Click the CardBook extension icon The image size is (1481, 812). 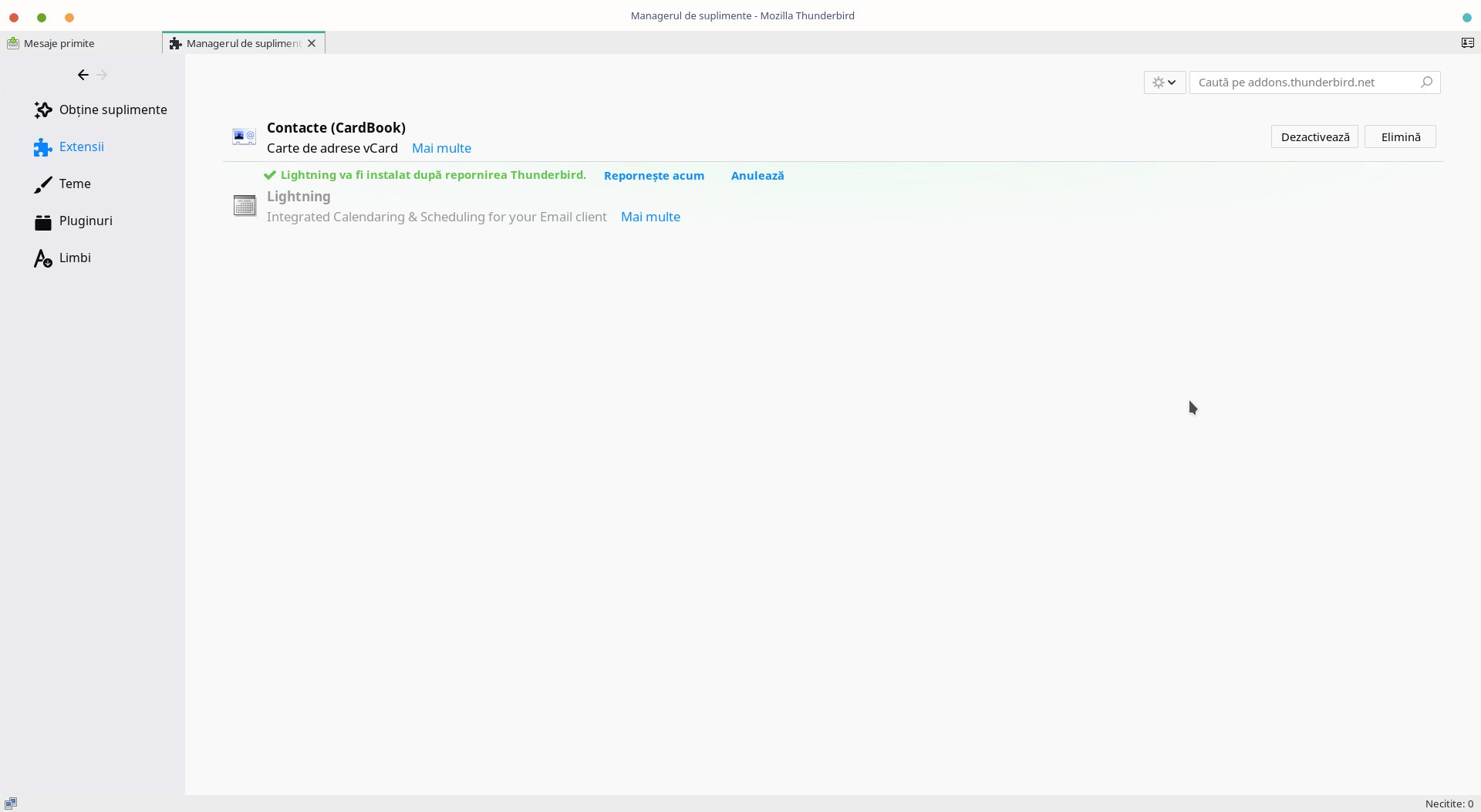(x=244, y=137)
